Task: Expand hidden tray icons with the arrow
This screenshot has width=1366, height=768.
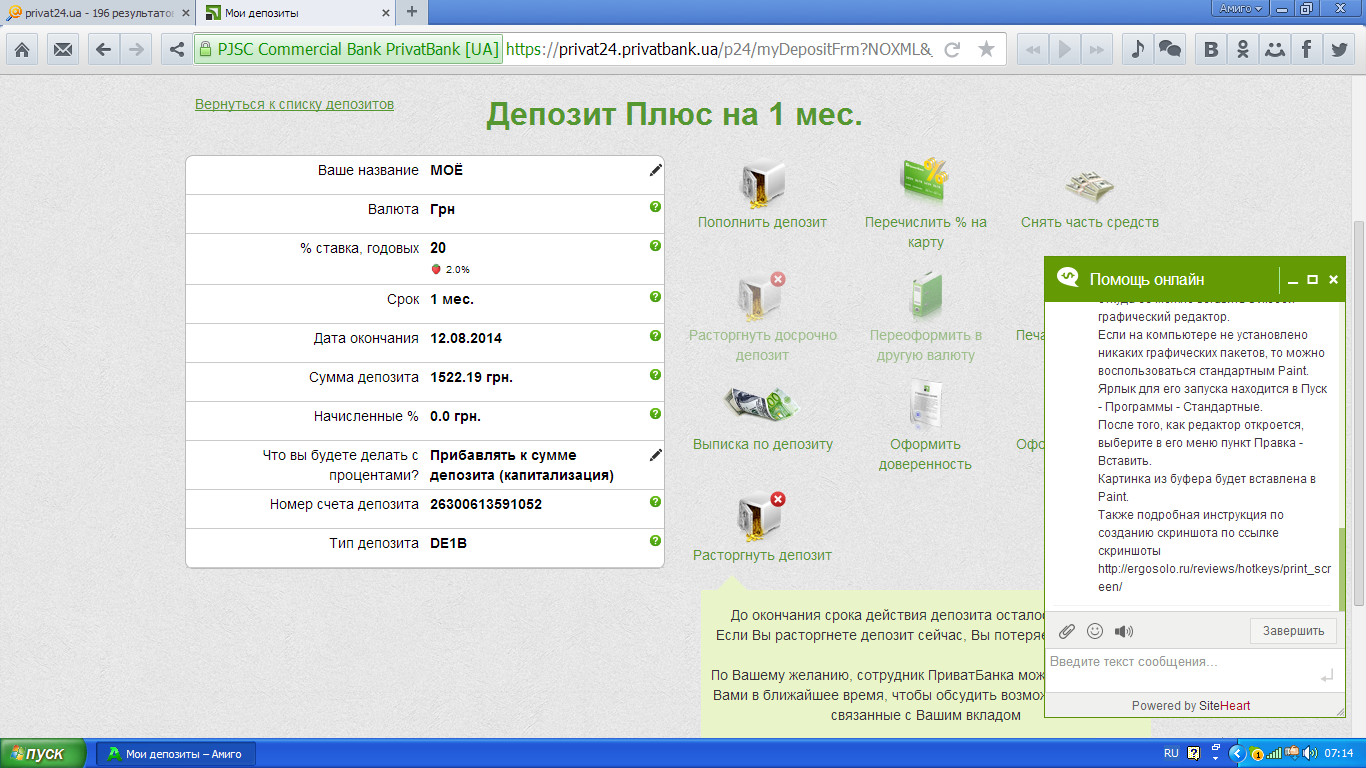Action: [1237, 753]
